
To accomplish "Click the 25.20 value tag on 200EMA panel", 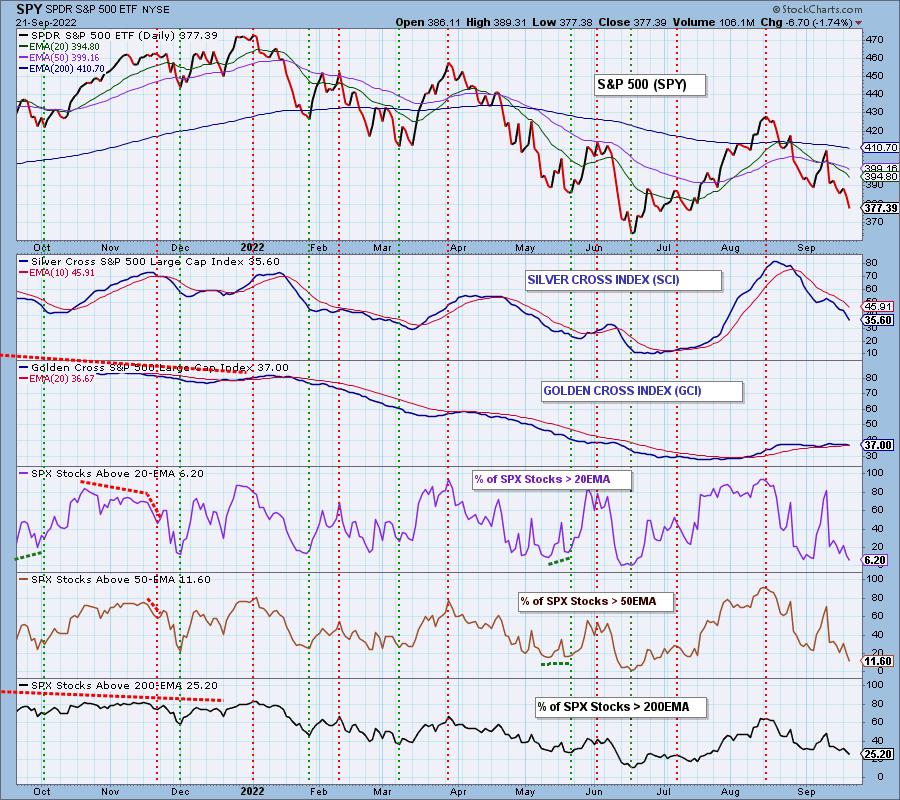I will pyautogui.click(x=878, y=754).
